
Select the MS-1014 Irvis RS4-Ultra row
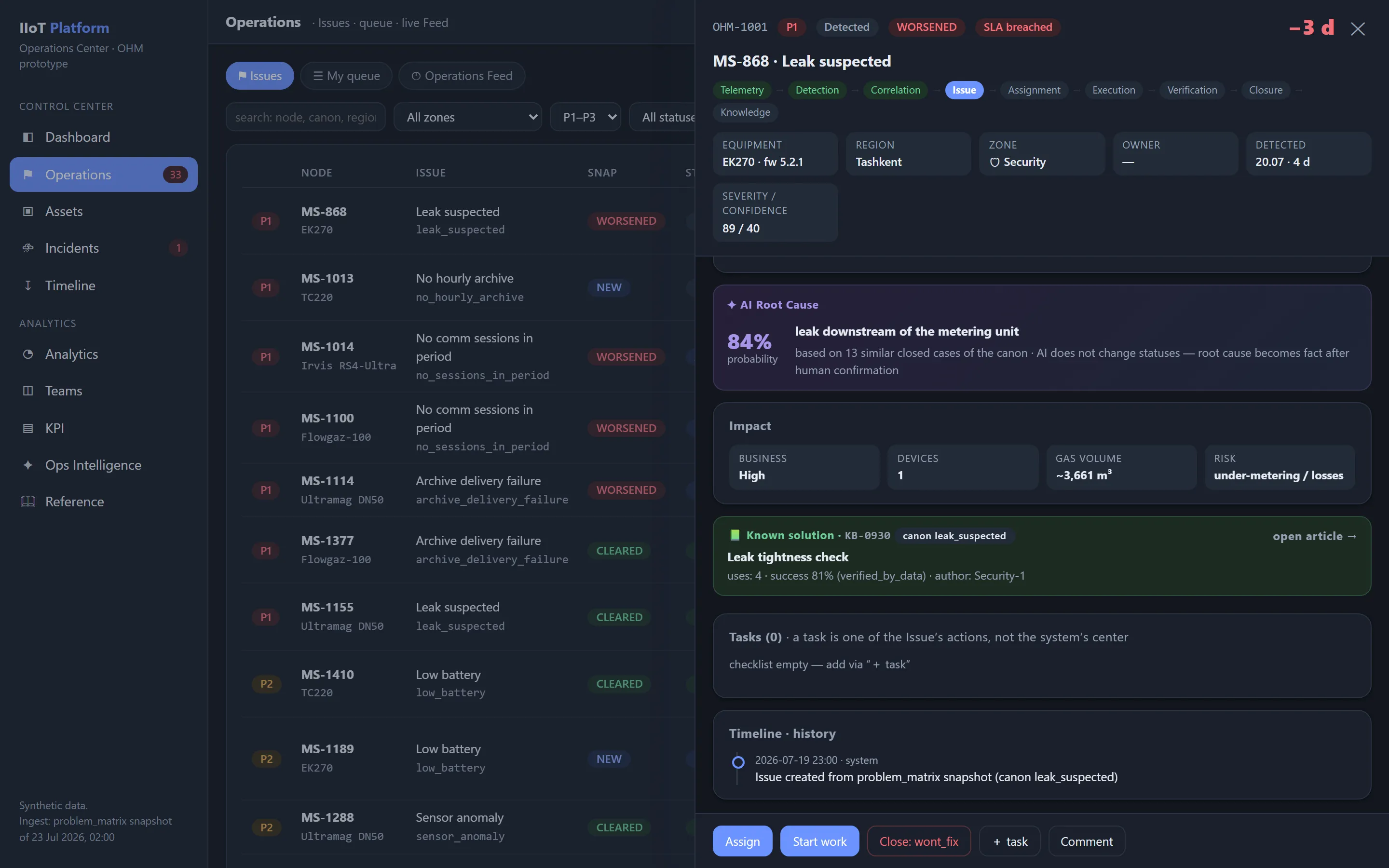coord(468,356)
